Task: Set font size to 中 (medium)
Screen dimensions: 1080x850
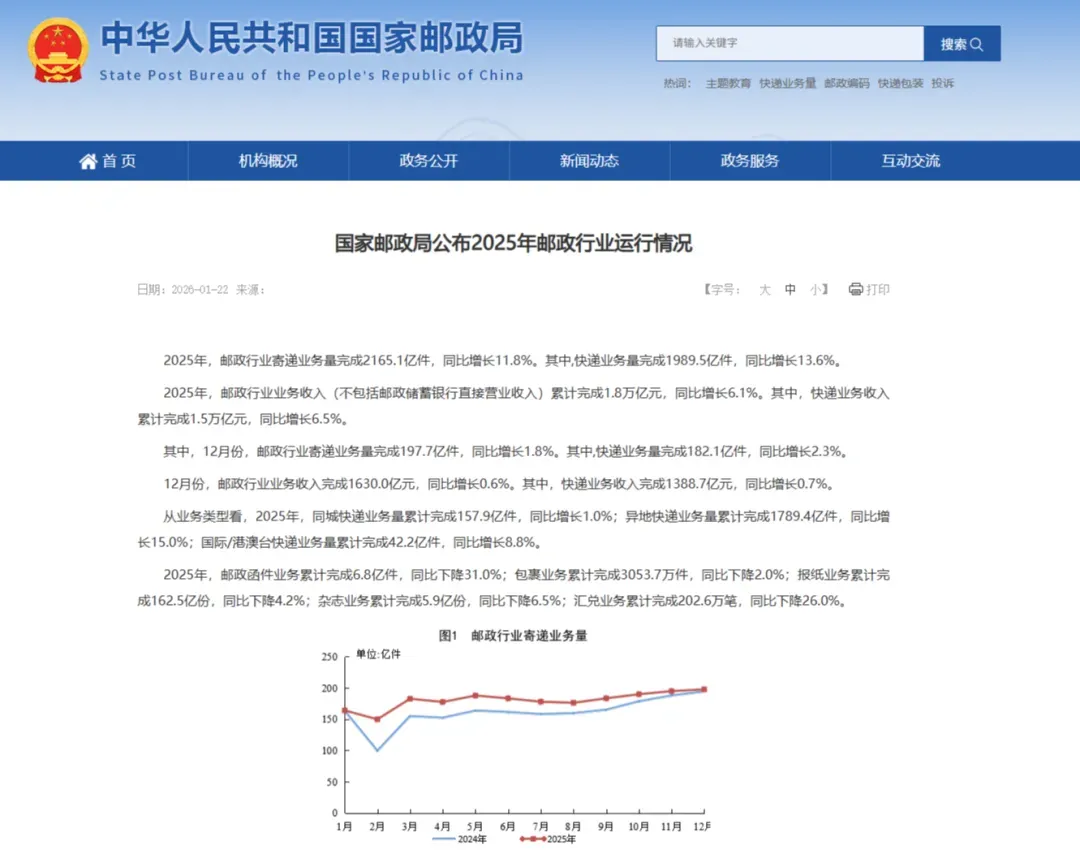Action: (x=790, y=290)
